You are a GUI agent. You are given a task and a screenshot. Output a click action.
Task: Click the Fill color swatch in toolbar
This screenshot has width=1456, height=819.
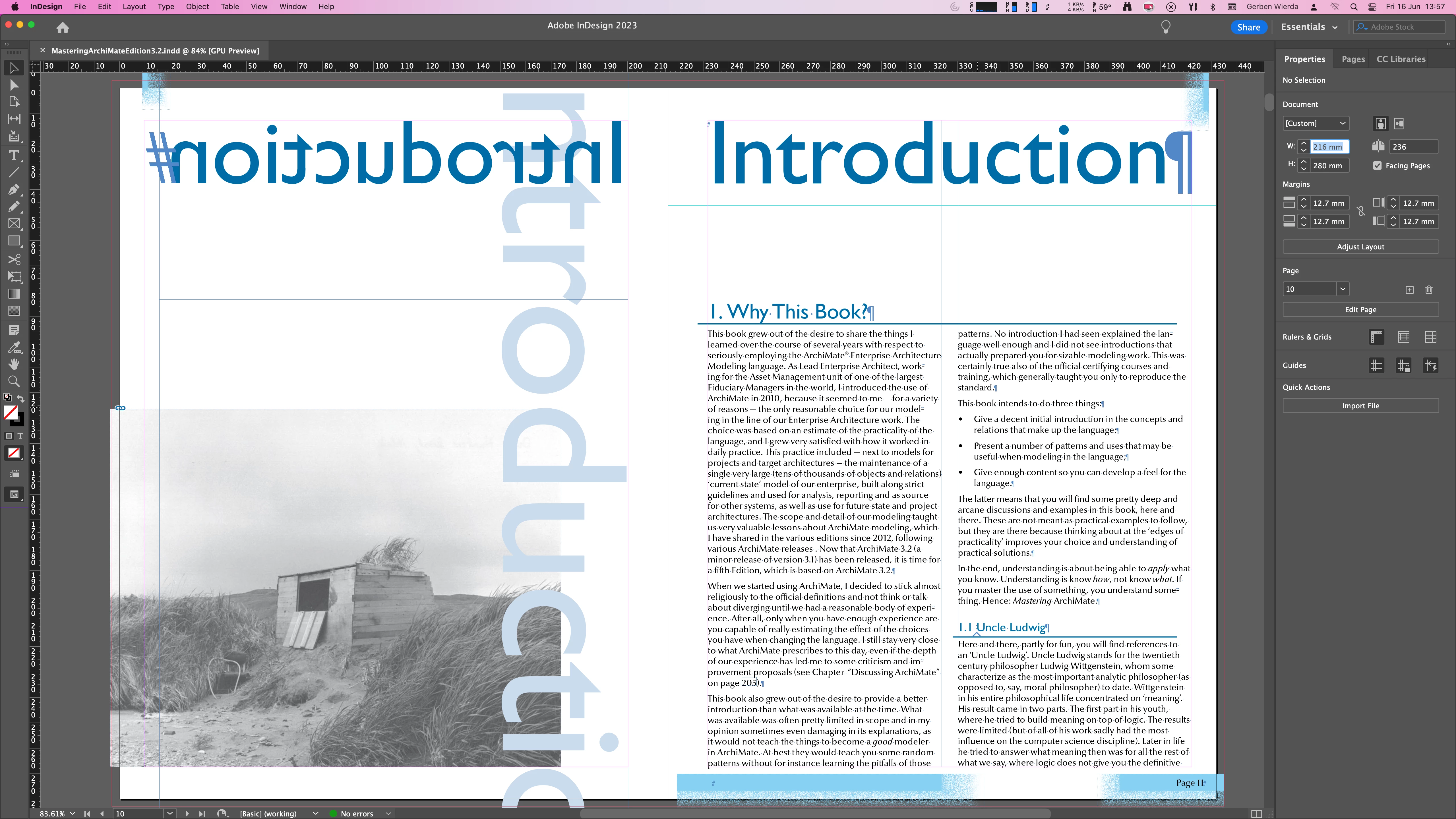click(11, 412)
